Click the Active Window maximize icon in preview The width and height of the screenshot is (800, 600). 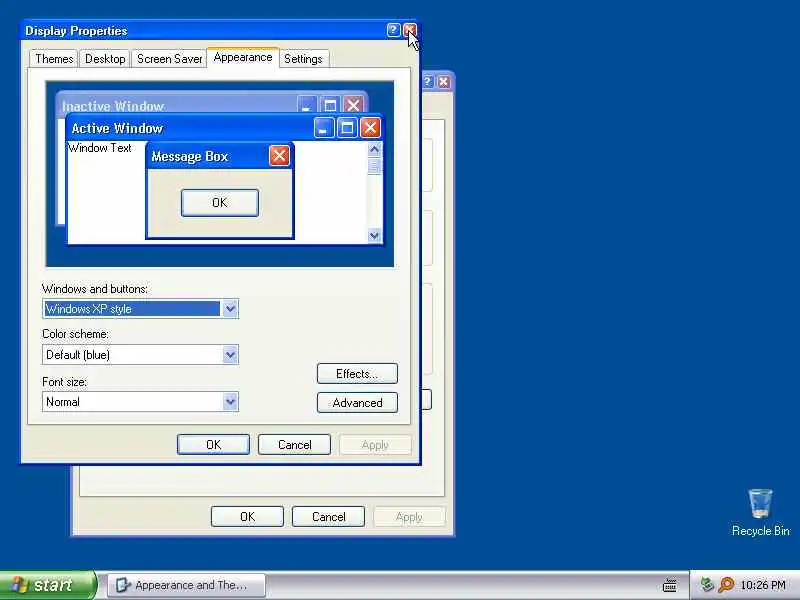[x=347, y=128]
